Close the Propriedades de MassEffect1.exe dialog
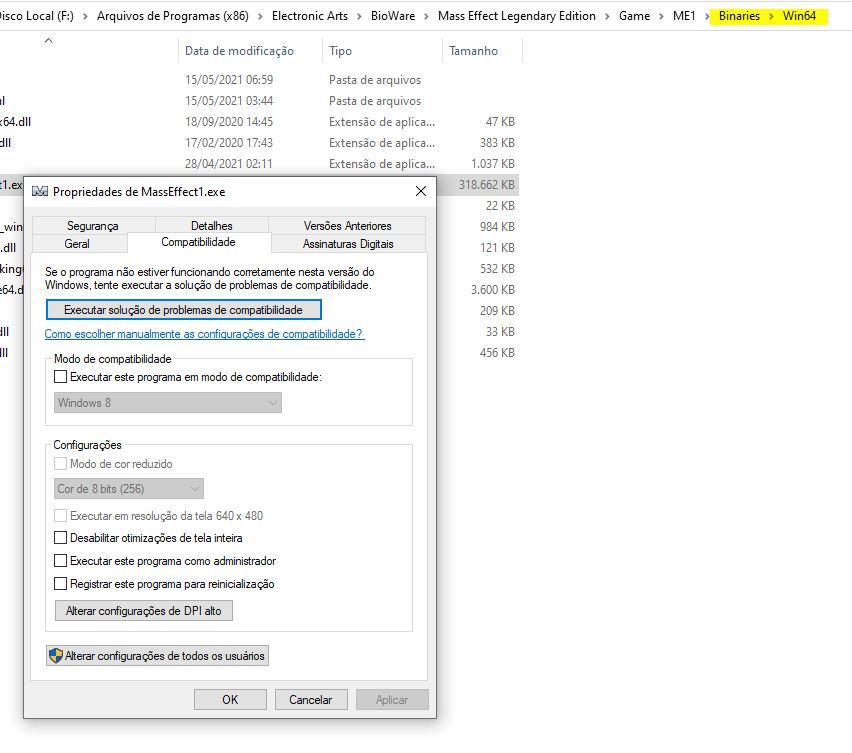Viewport: 852px width, 753px height. tap(421, 191)
